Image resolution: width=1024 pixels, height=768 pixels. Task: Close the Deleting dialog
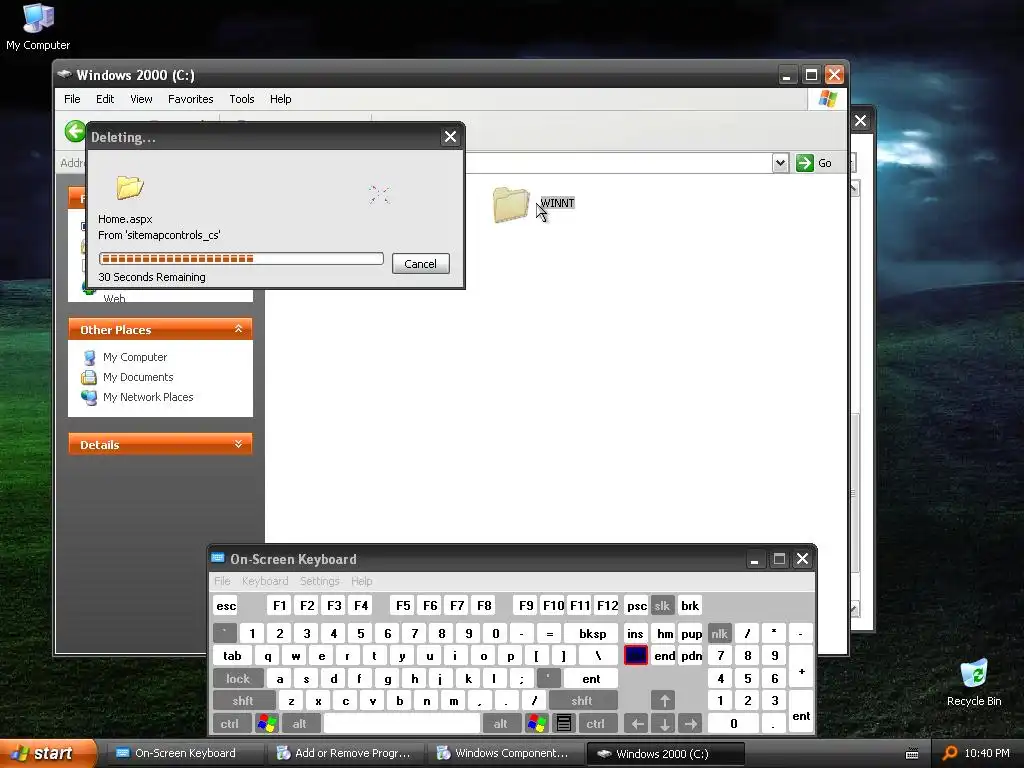pos(450,136)
